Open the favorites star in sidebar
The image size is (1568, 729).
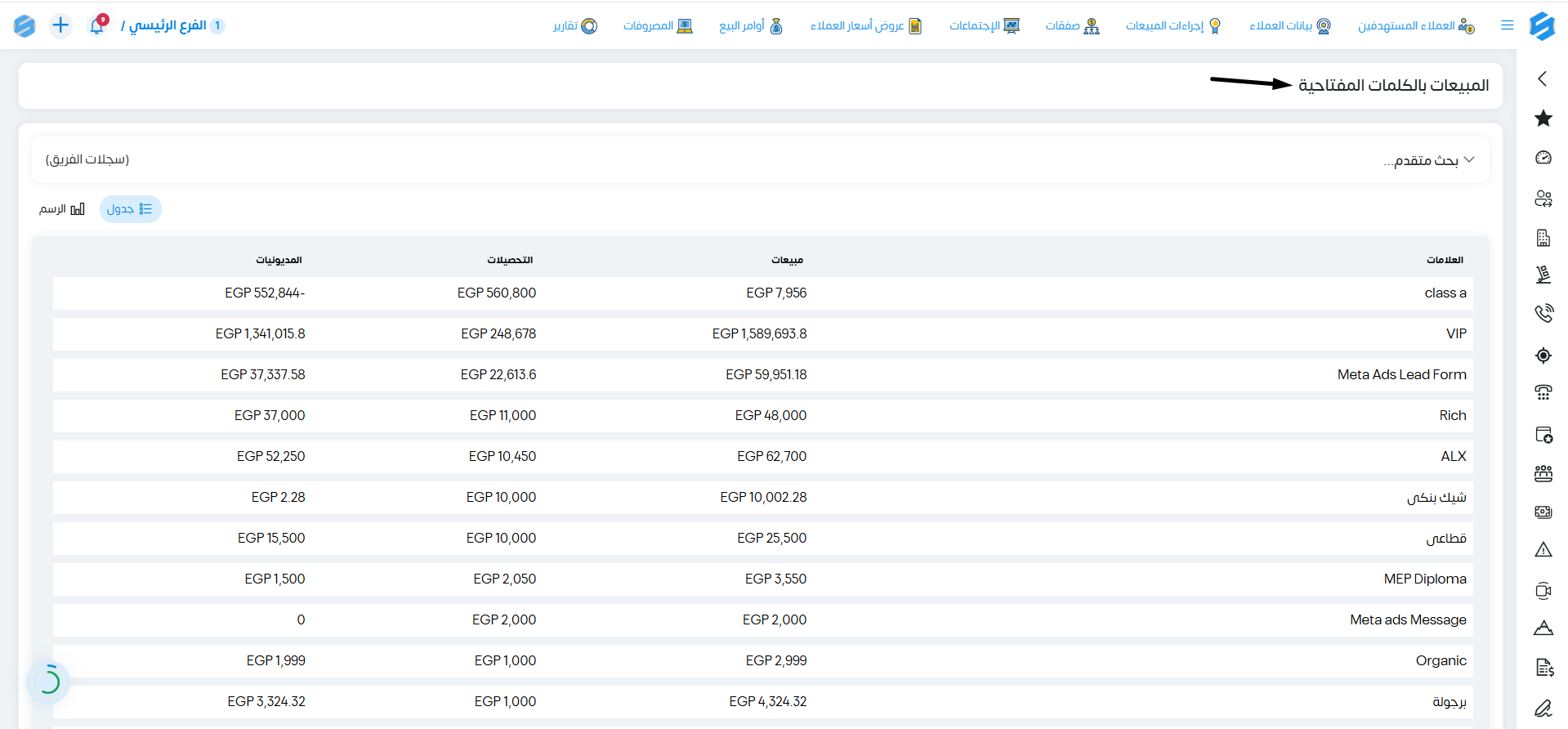(1543, 119)
